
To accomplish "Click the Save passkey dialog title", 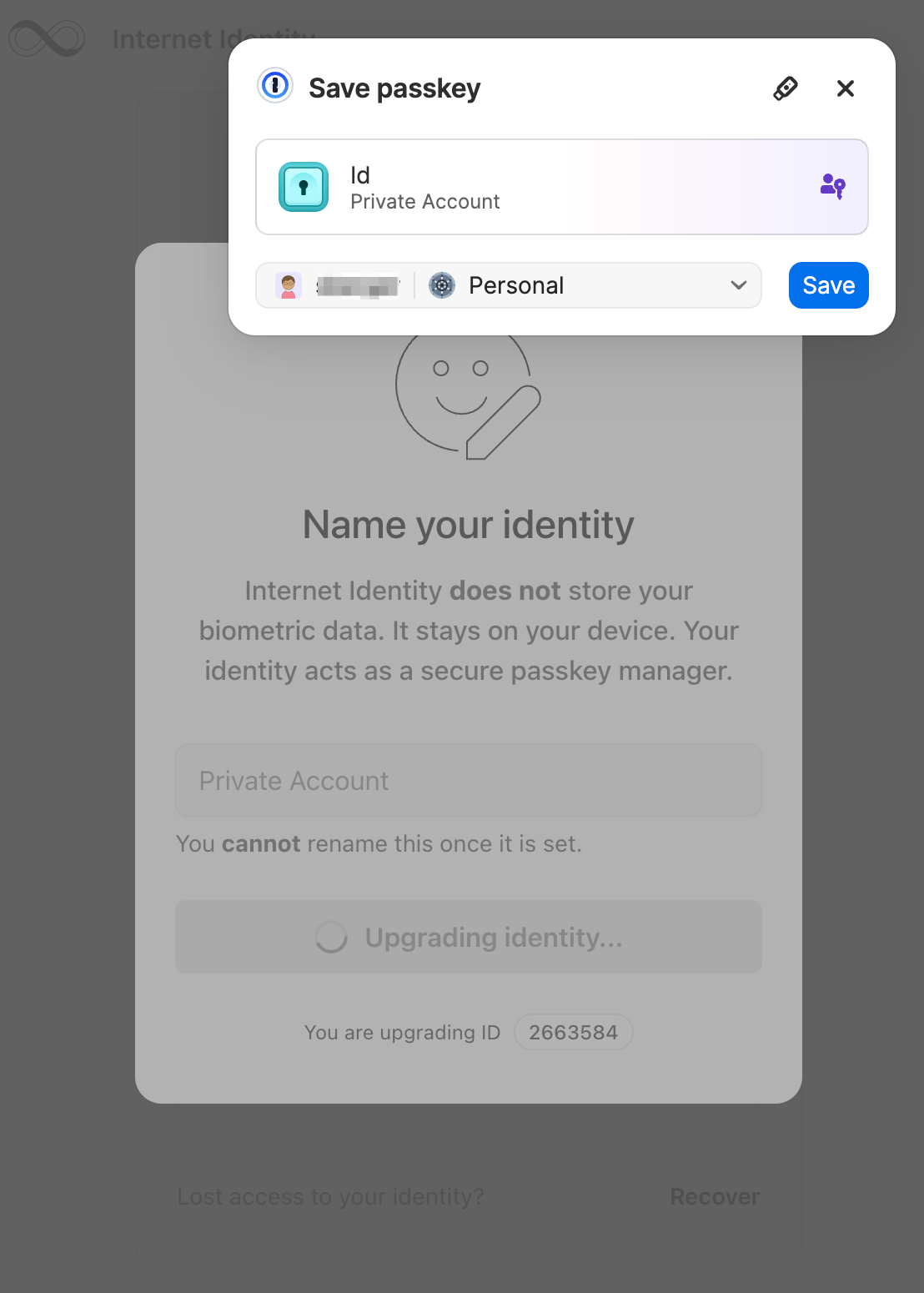I will pos(394,88).
